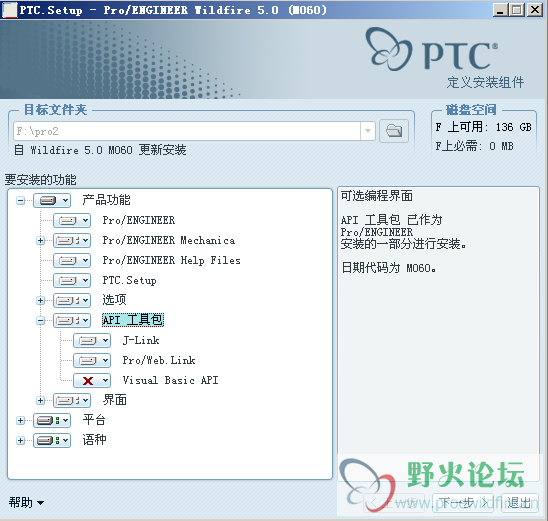Click install-state icon for Pro/ENGINEER Help Files
This screenshot has width=548, height=521.
coord(68,260)
